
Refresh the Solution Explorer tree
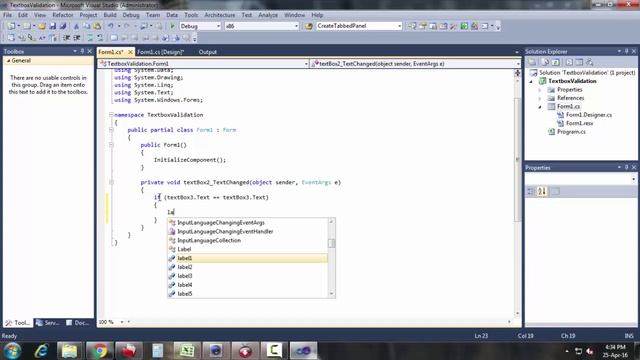click(x=556, y=62)
